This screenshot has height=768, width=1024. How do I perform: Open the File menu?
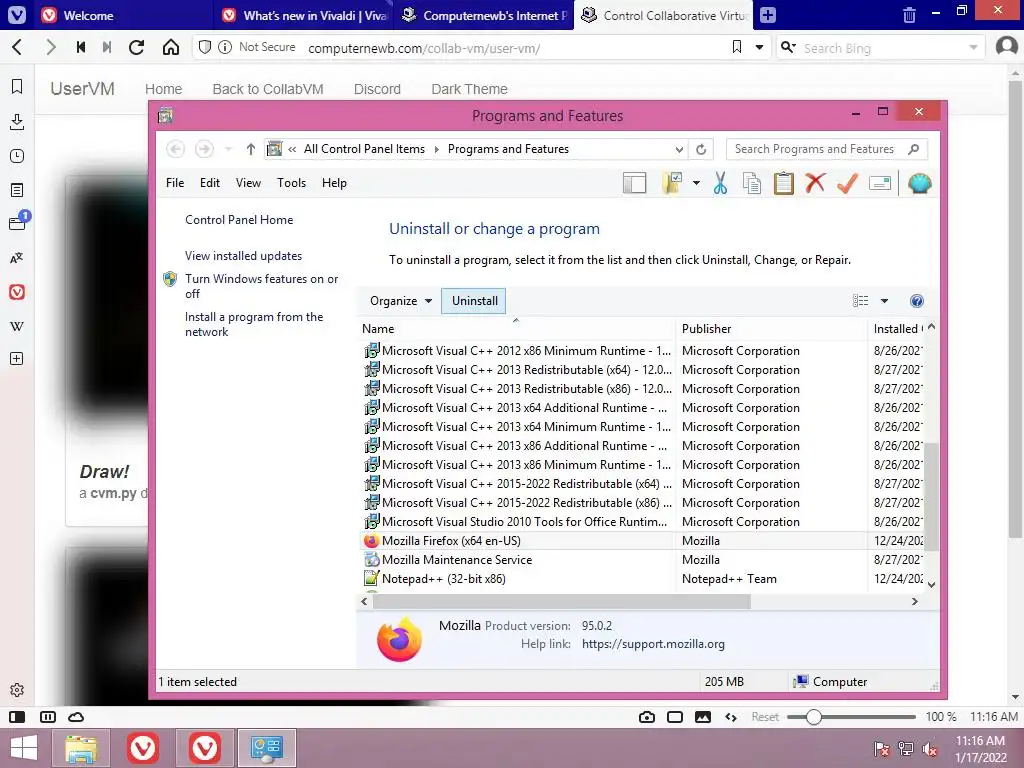175,184
